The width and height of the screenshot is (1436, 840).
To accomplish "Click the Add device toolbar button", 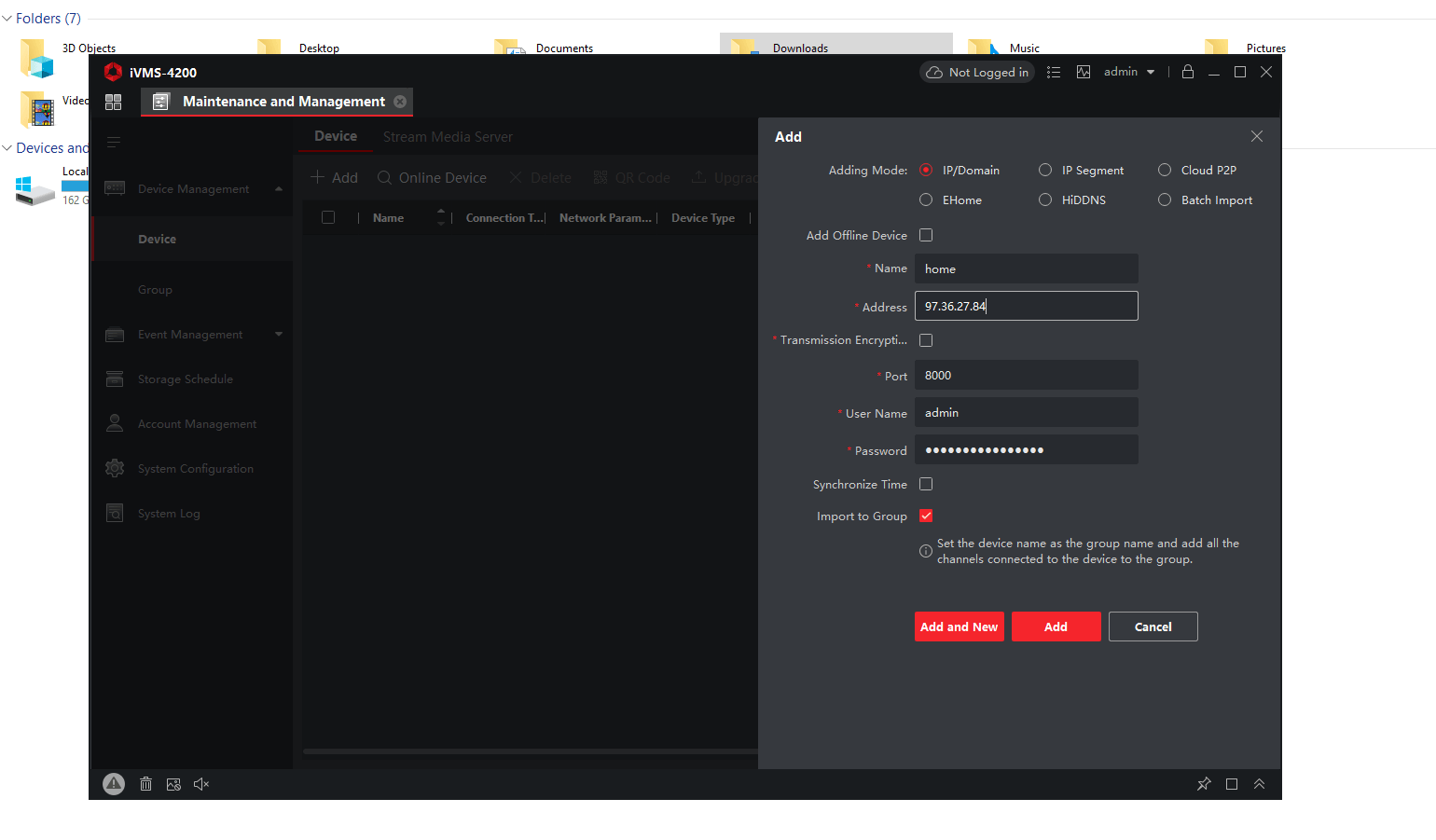I will pos(334,177).
